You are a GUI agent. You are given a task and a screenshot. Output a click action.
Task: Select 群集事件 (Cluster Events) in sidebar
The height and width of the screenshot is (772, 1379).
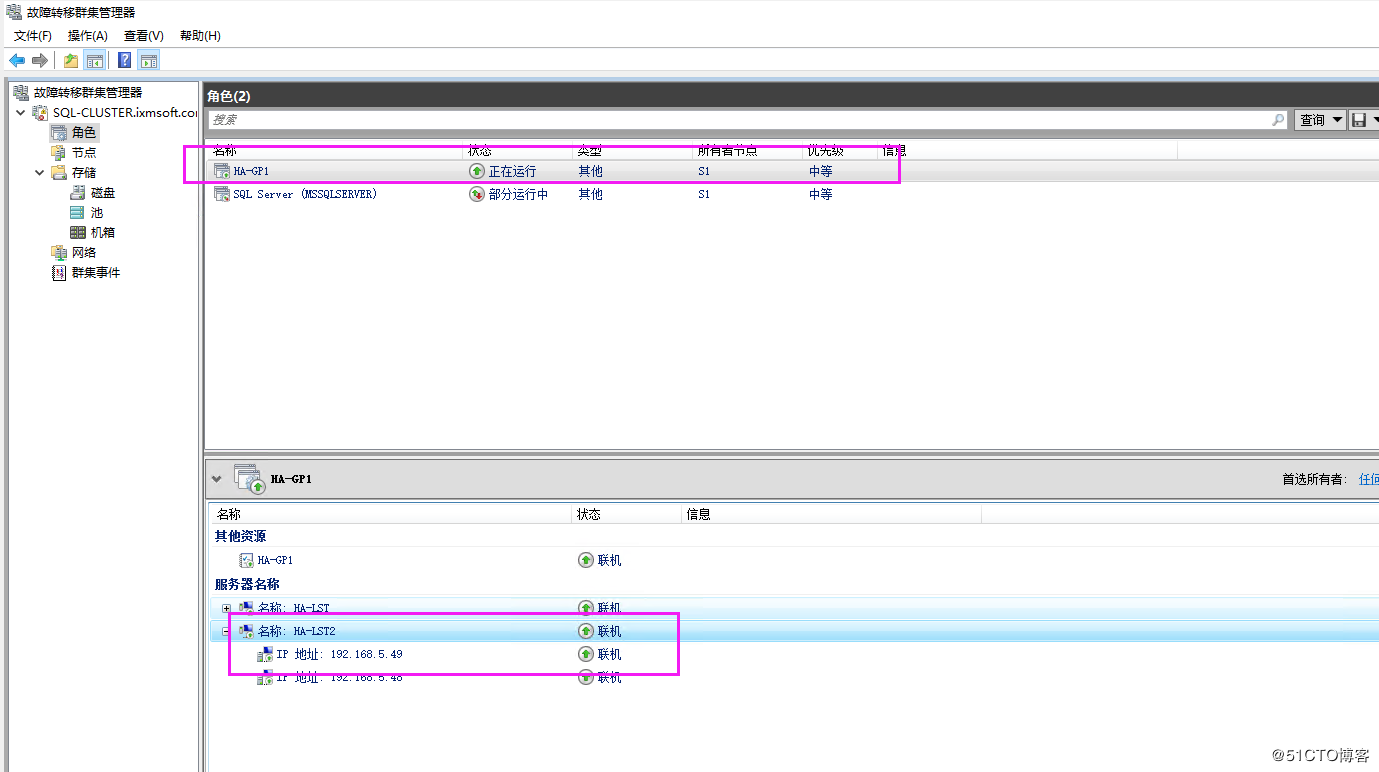click(94, 272)
